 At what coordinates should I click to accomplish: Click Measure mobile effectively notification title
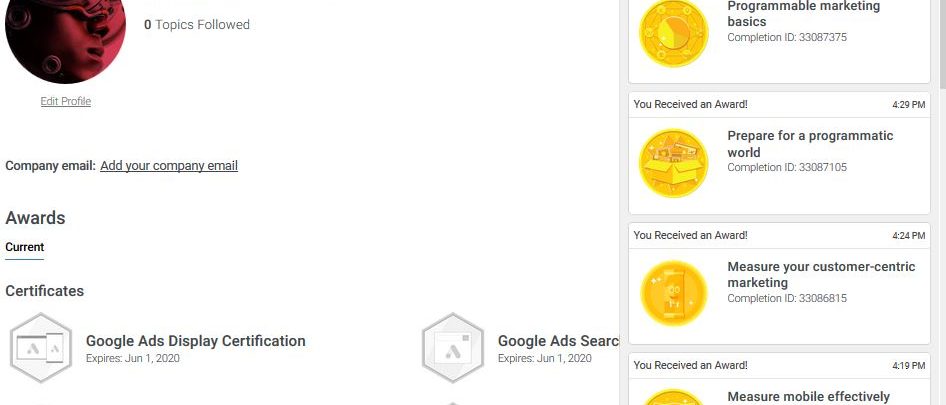point(808,397)
